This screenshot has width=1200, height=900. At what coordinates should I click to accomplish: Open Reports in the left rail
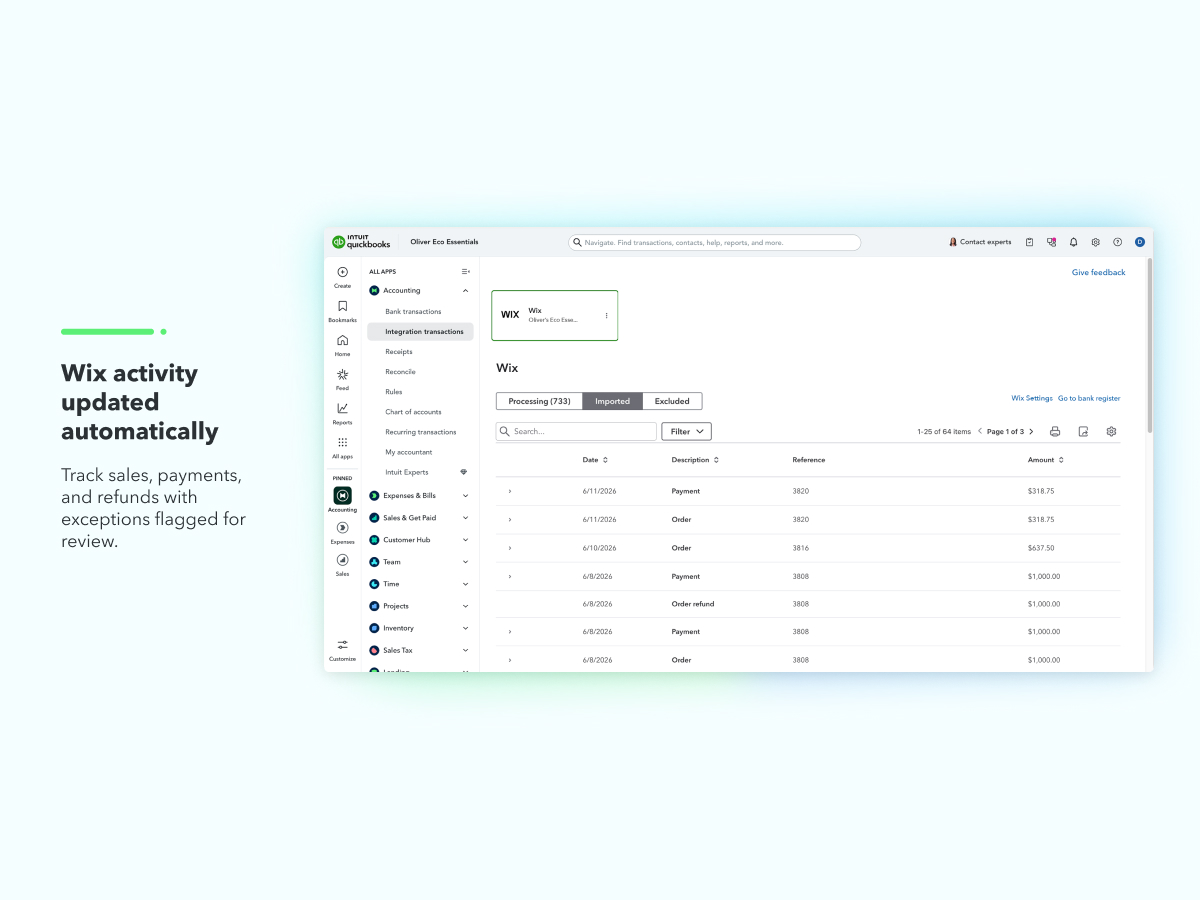[x=343, y=413]
